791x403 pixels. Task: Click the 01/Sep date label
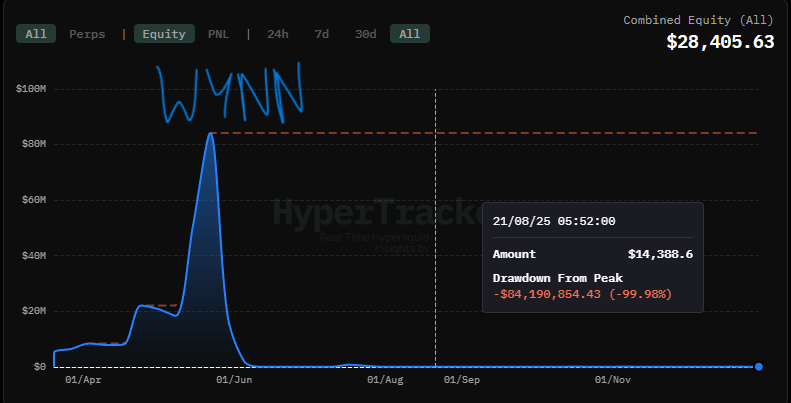coord(462,380)
